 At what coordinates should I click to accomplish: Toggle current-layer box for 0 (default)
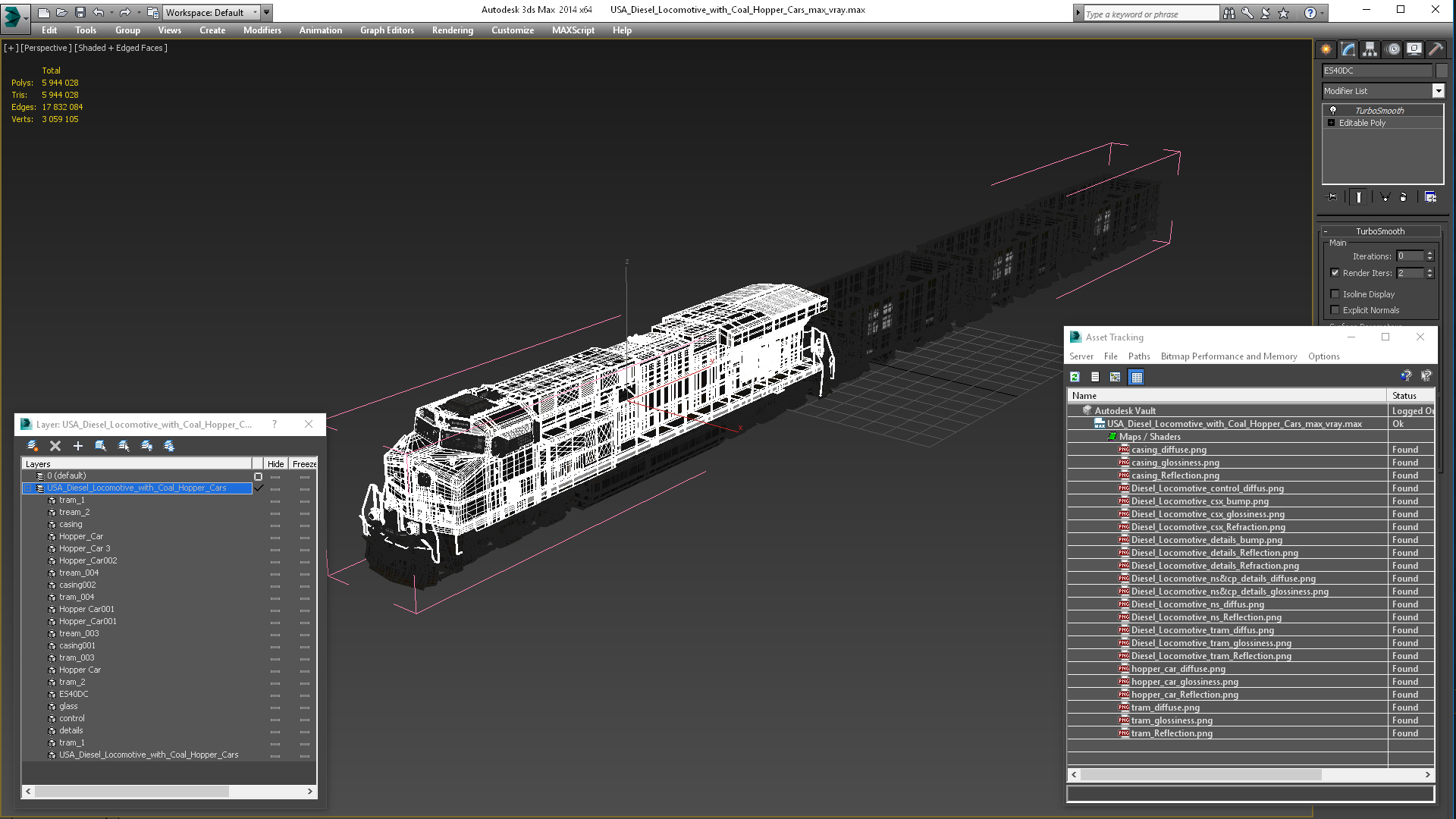pos(258,476)
